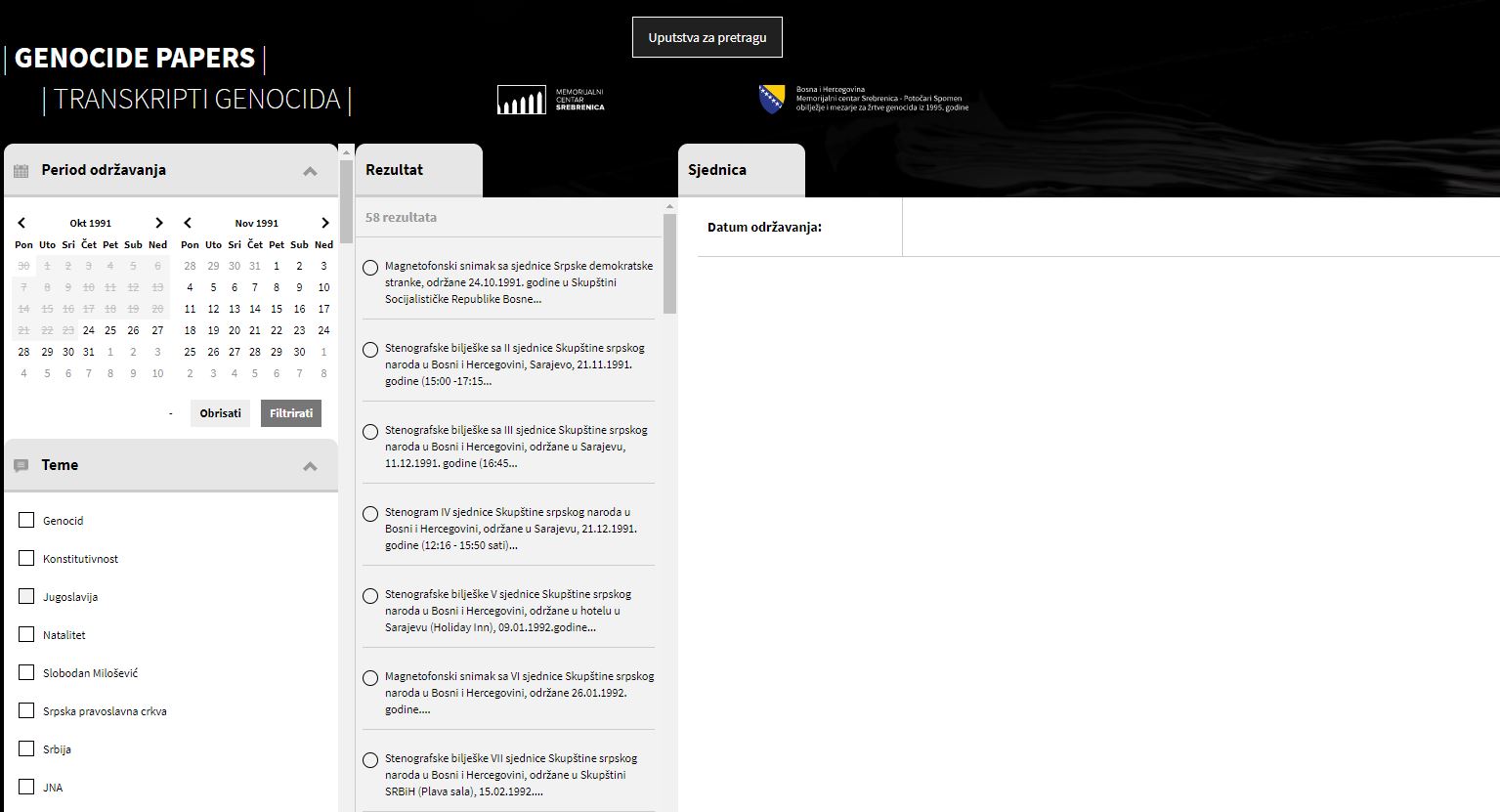The width and height of the screenshot is (1500, 812).
Task: Select the II sjednice 21.11.1991 result radio button
Action: click(370, 350)
